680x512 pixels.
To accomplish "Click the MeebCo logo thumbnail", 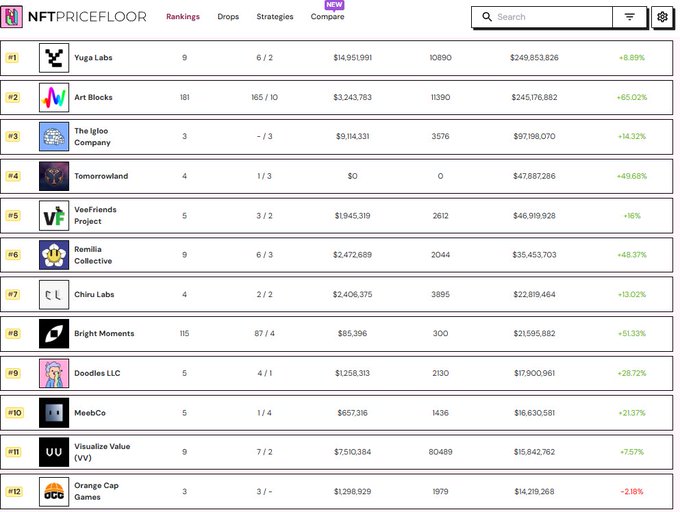I will pos(54,413).
